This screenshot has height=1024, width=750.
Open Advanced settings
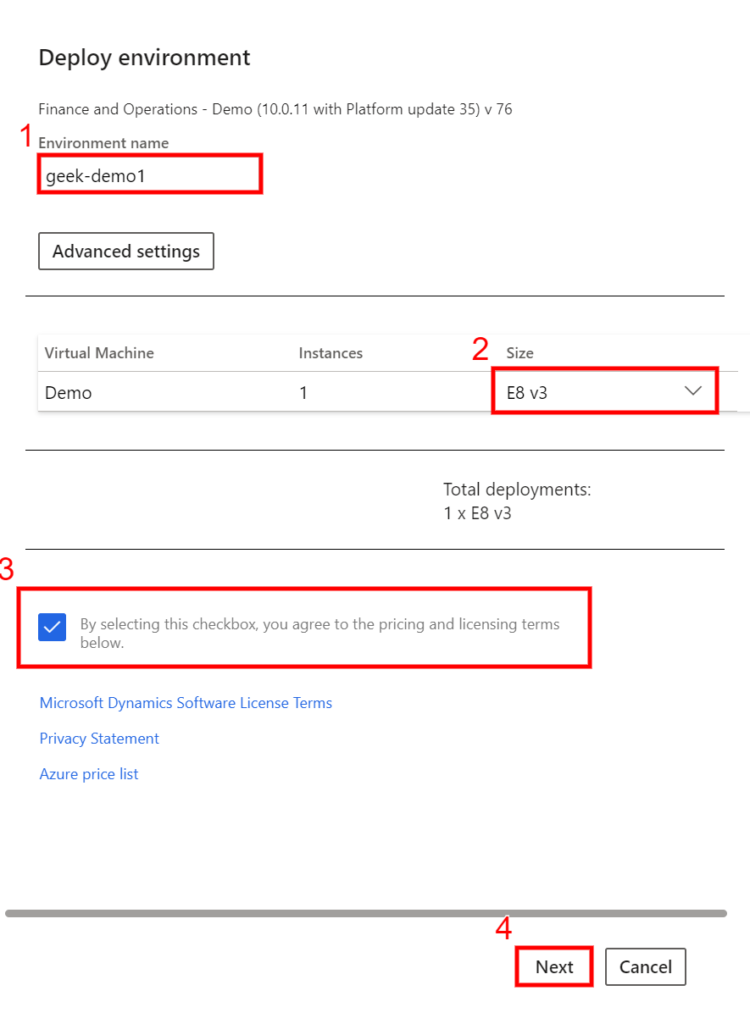click(126, 251)
